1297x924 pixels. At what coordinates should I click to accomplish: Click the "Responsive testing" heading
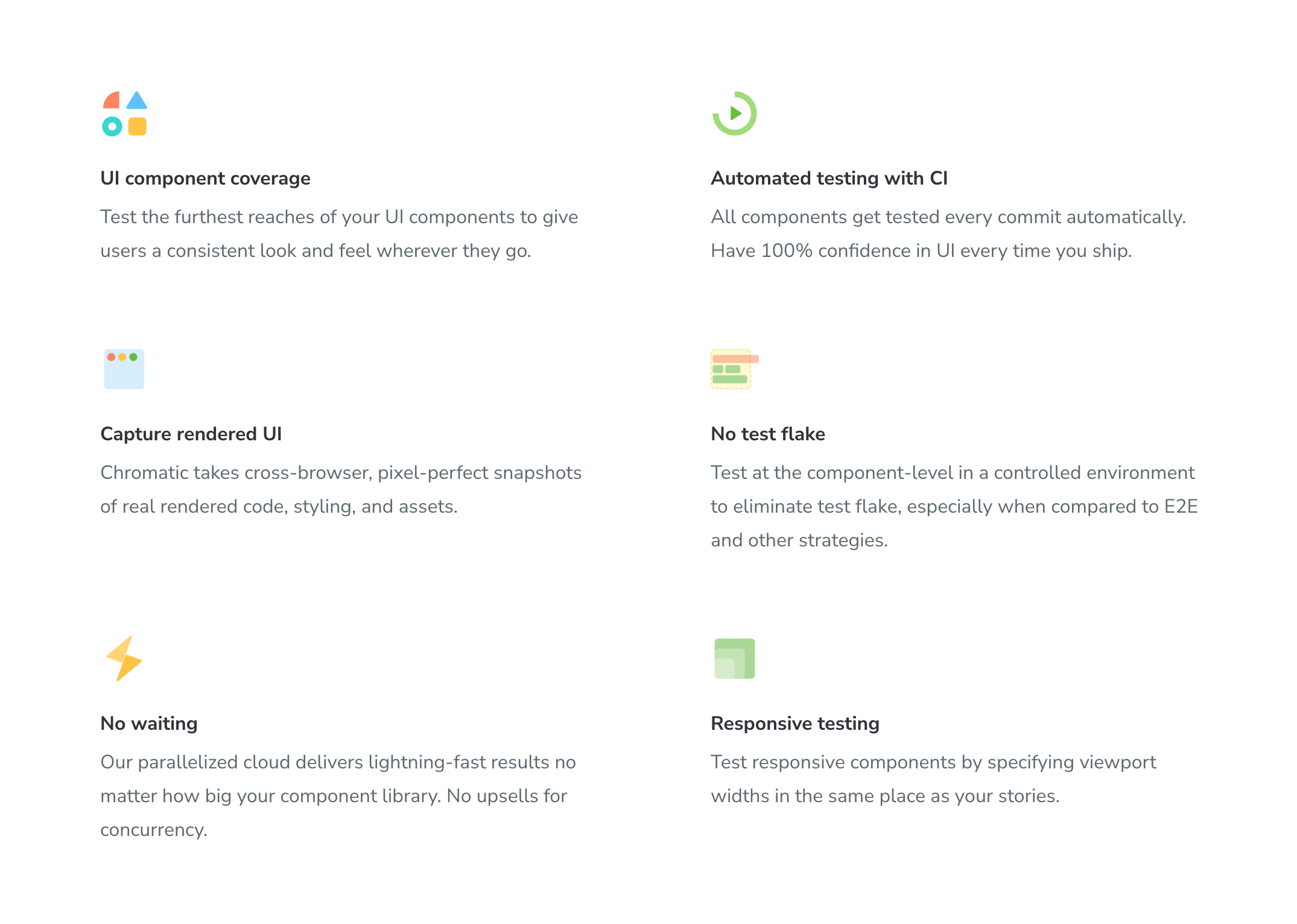click(794, 724)
